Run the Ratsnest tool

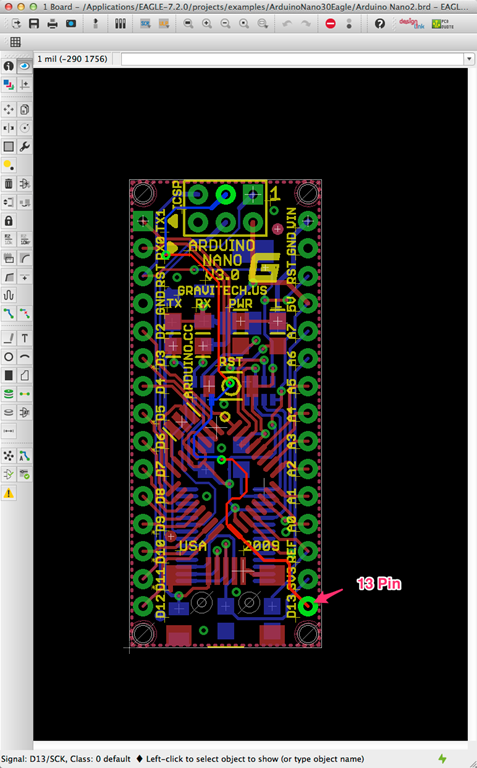9,456
